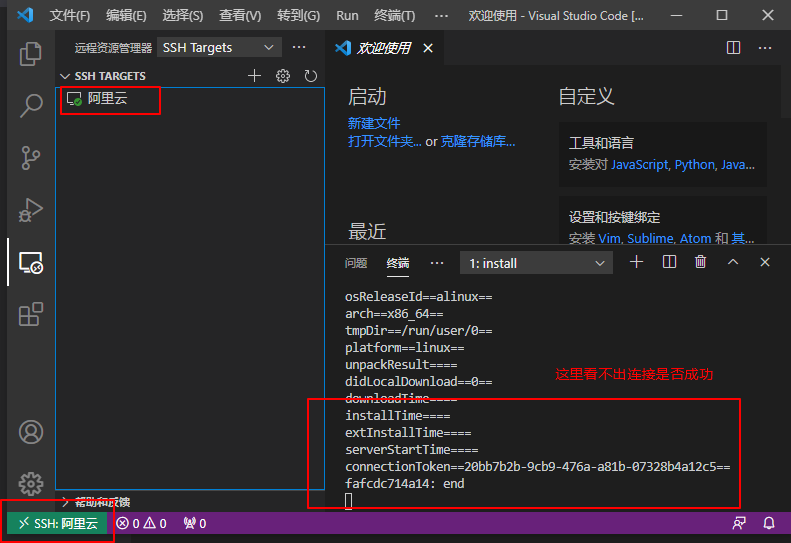Open forwarded ports indicator in status bar
The image size is (791, 543).
[x=195, y=523]
